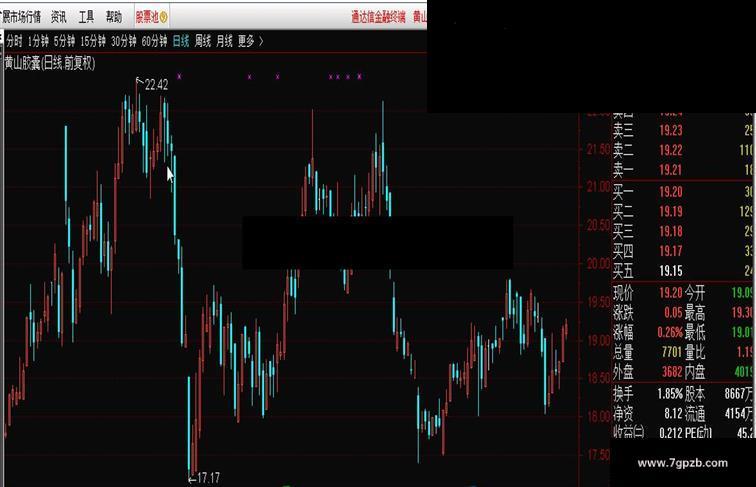
Task: Click the 现价 current price value 19.20
Action: pyautogui.click(x=671, y=293)
